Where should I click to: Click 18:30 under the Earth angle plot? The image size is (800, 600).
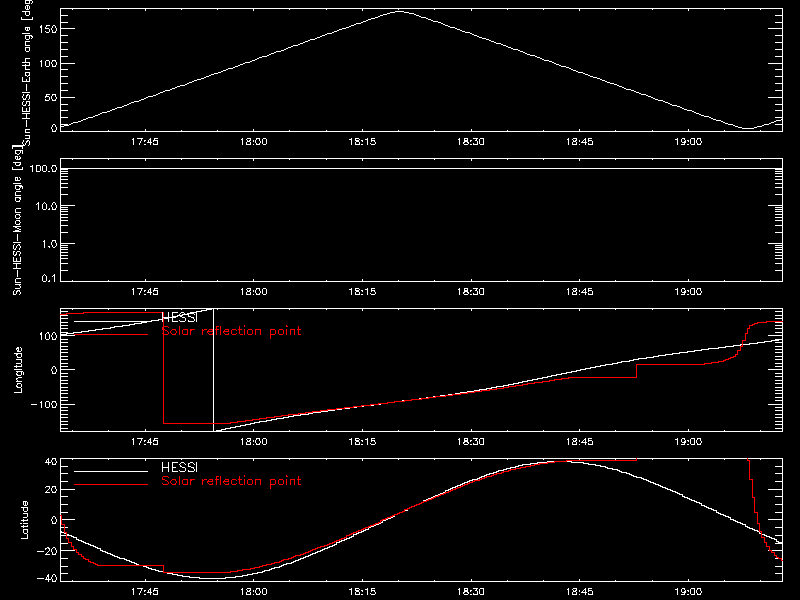tap(471, 142)
